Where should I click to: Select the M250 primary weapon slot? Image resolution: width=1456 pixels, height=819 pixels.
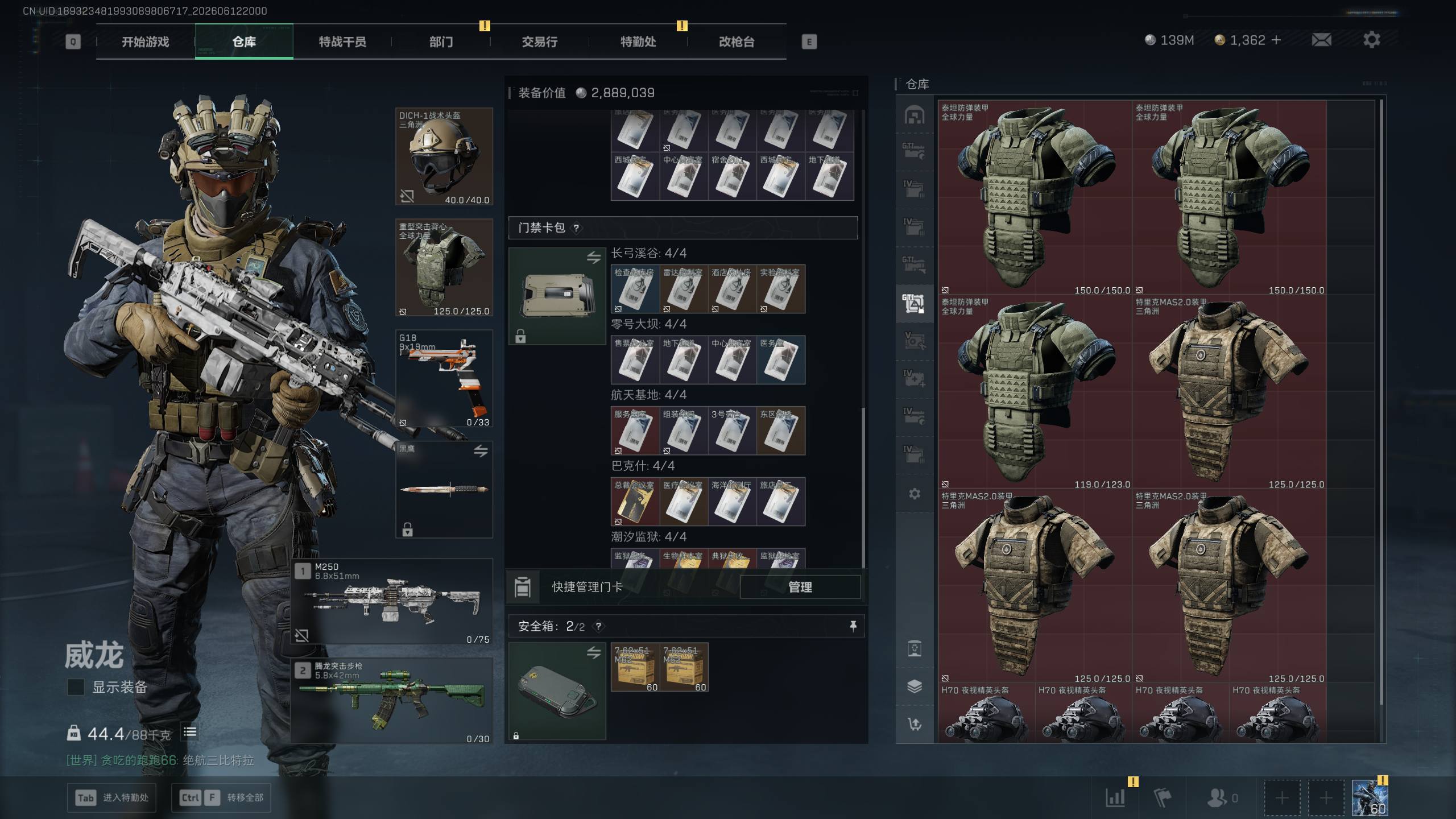coord(392,601)
